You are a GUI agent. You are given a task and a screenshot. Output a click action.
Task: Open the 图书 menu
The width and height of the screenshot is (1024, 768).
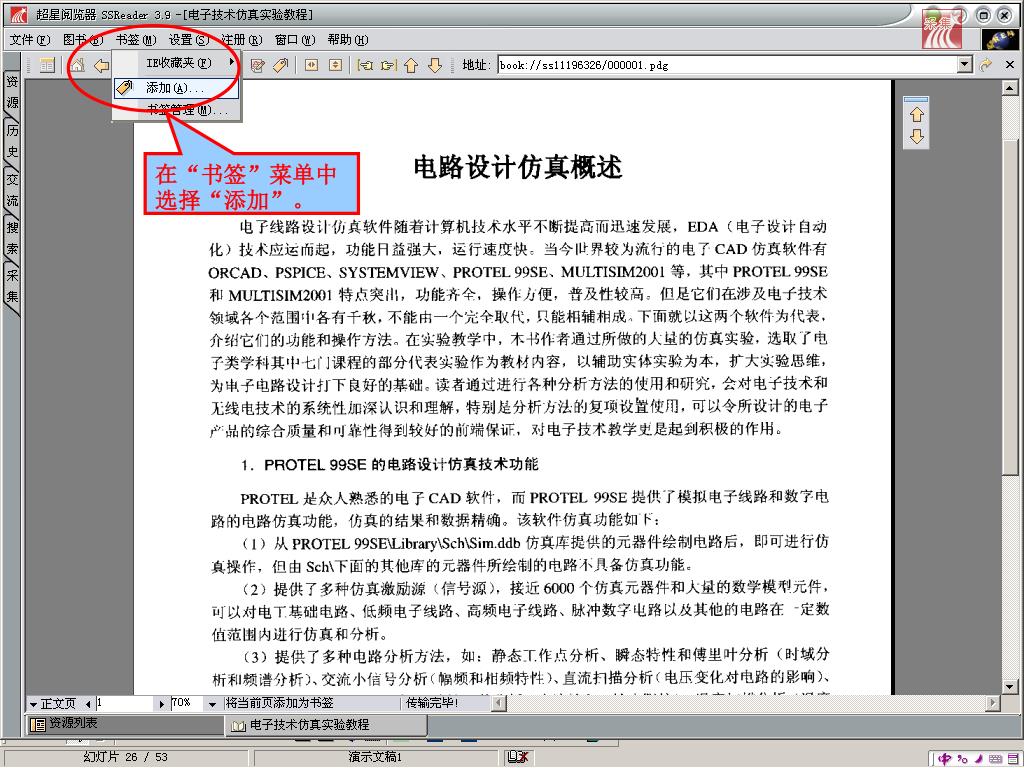click(x=83, y=40)
